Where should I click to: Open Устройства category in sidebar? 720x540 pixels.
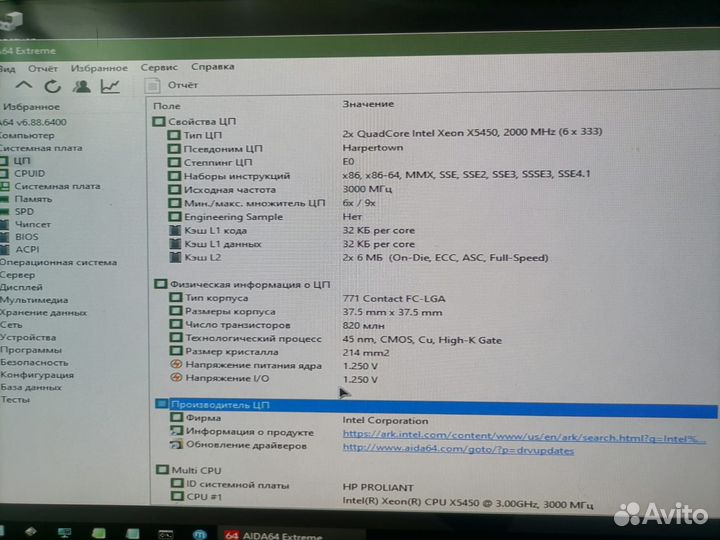[28, 337]
